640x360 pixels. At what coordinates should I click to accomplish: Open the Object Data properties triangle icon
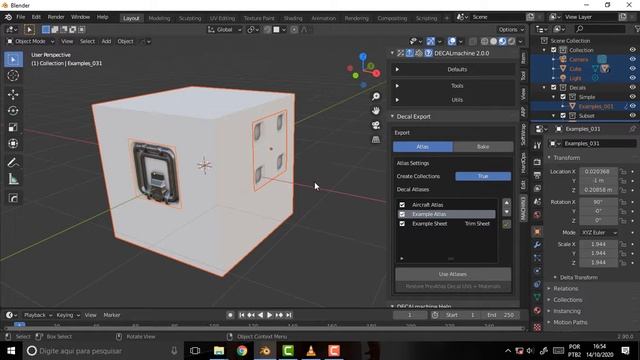537,297
